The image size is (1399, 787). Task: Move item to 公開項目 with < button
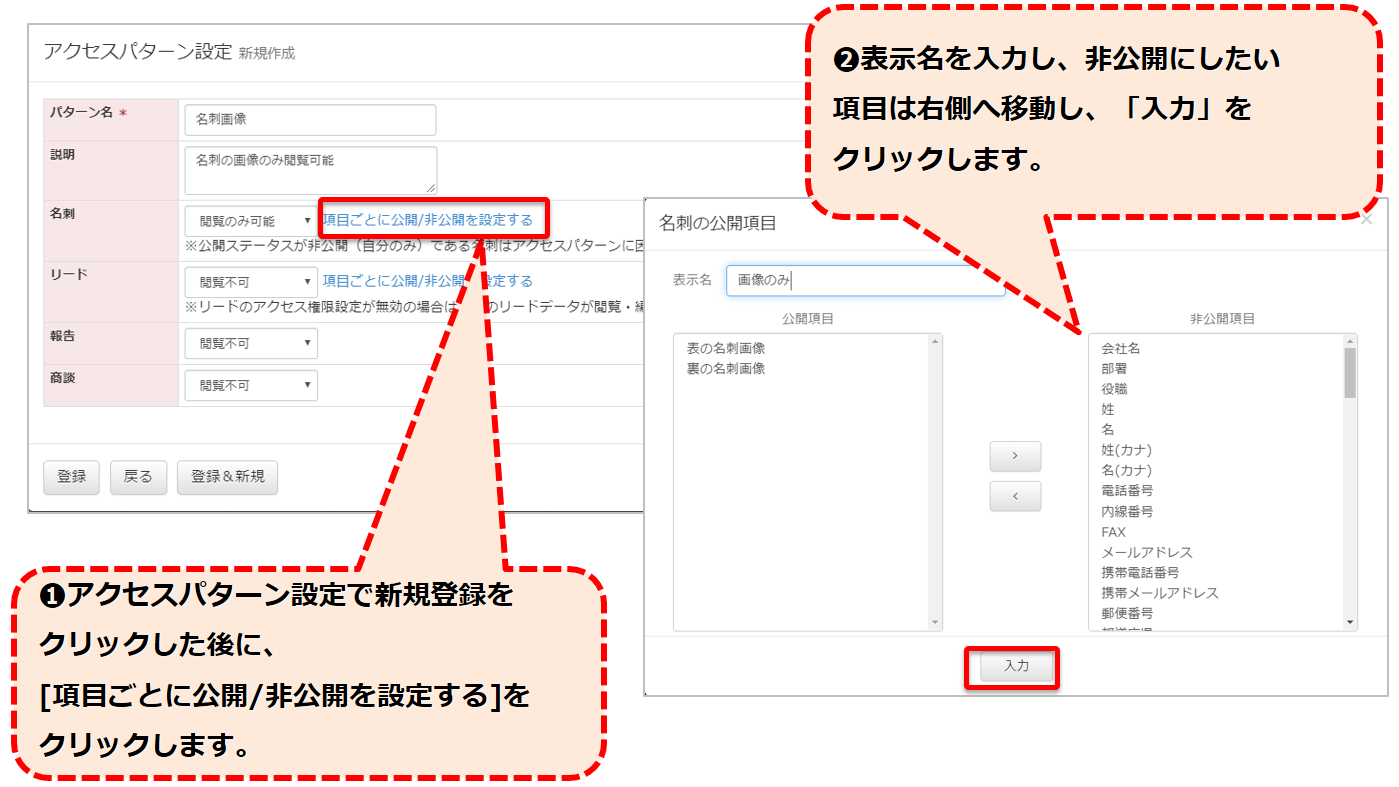tap(1015, 496)
